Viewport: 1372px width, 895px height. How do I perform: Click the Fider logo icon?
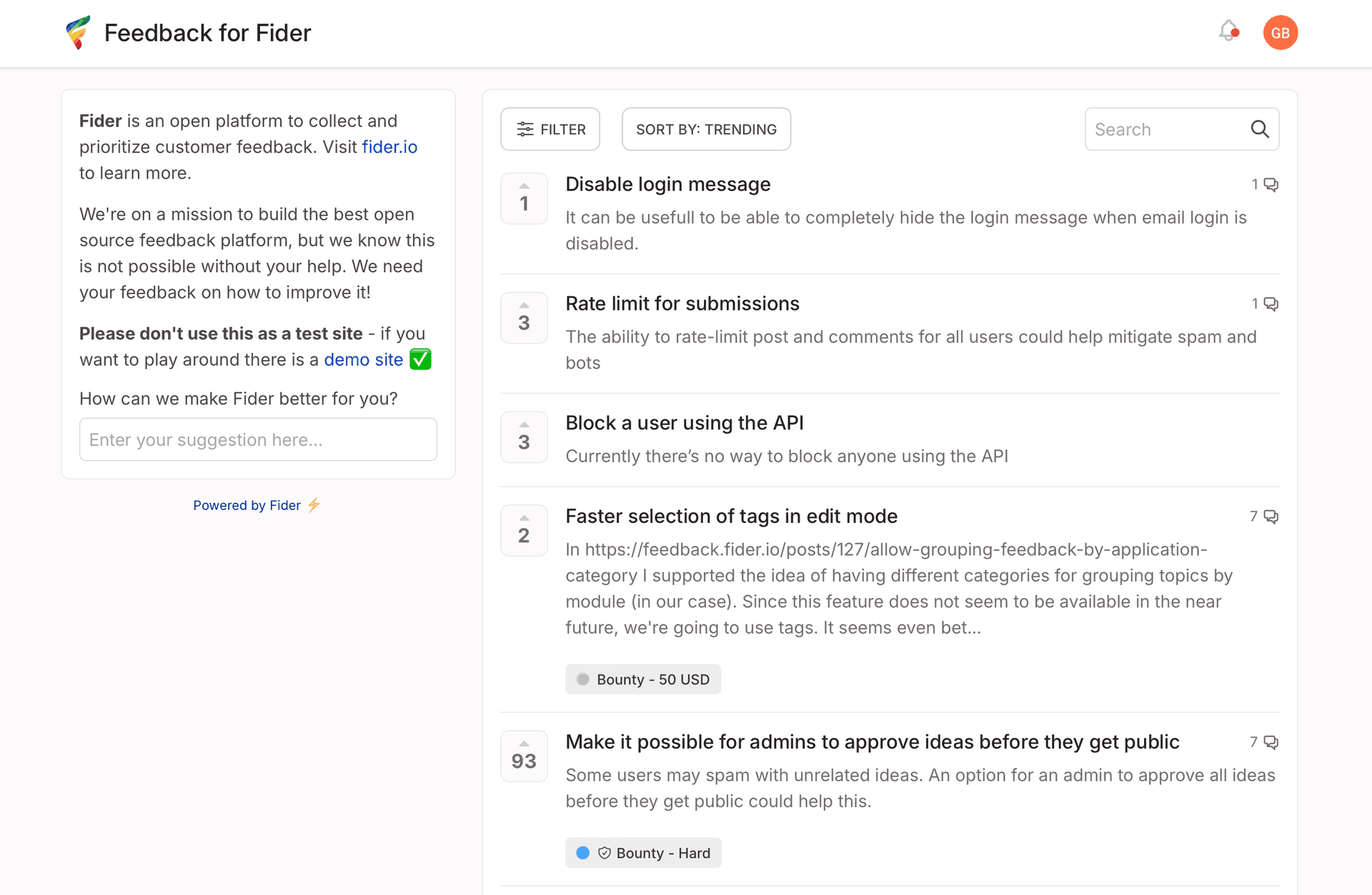click(x=78, y=33)
